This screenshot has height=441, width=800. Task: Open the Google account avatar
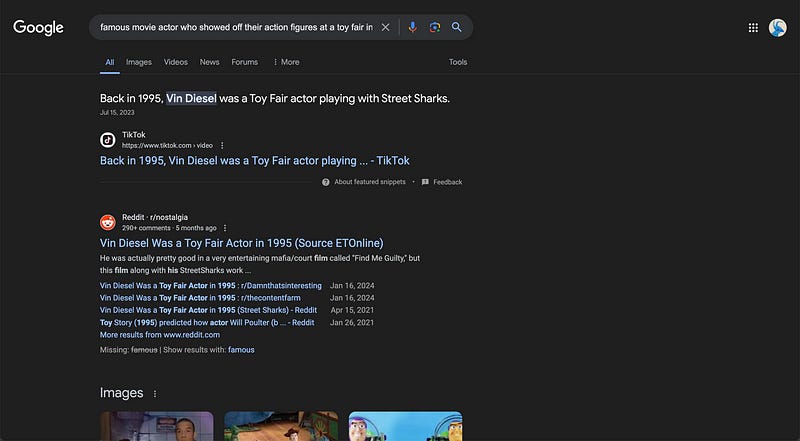[x=778, y=28]
